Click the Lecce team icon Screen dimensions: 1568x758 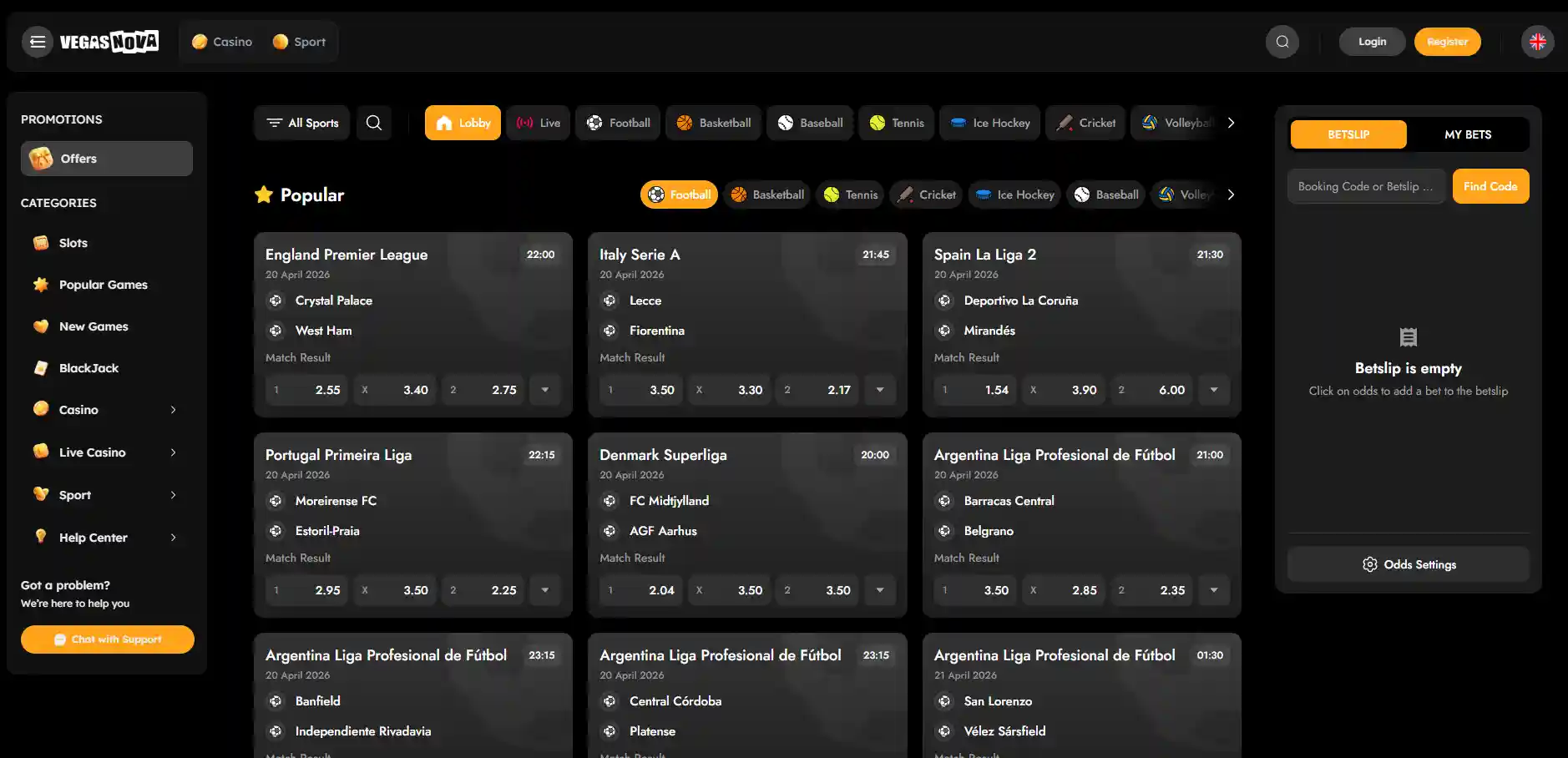point(609,301)
